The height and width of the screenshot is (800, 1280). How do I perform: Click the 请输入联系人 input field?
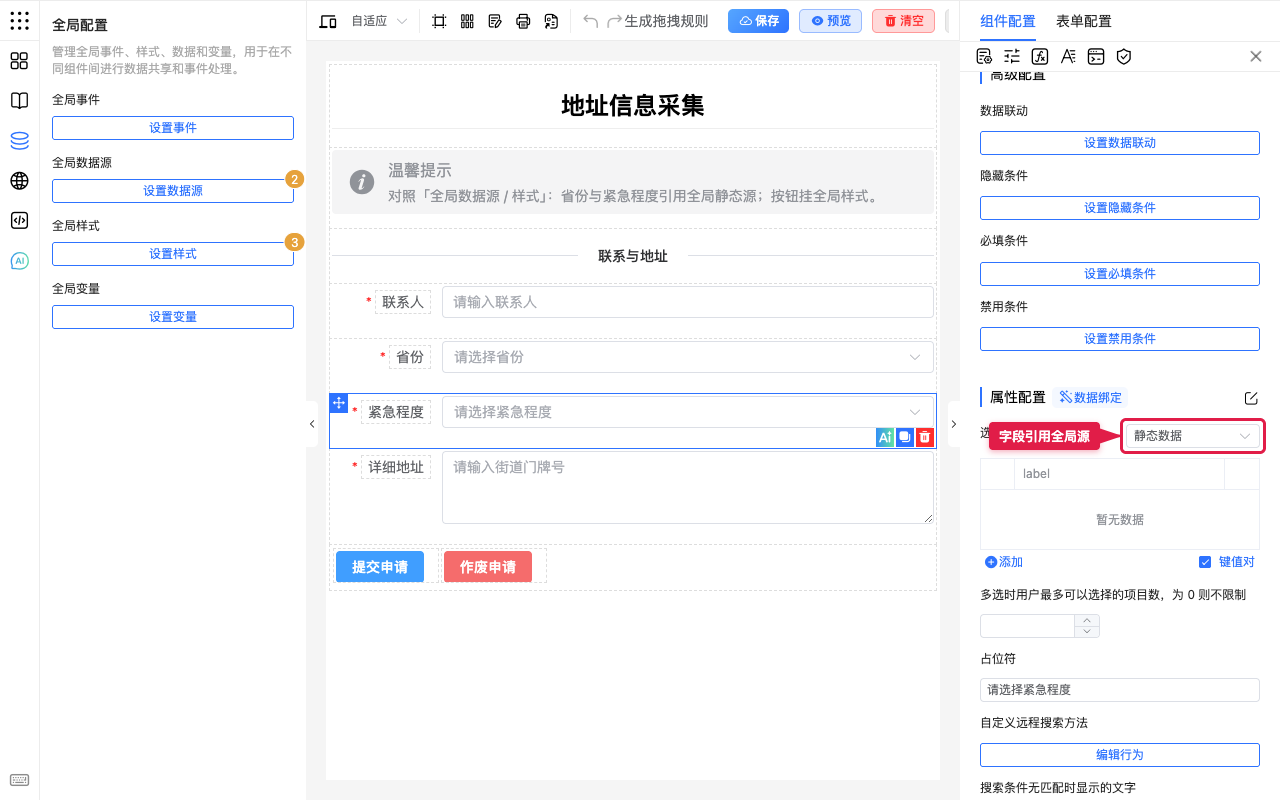tap(688, 302)
